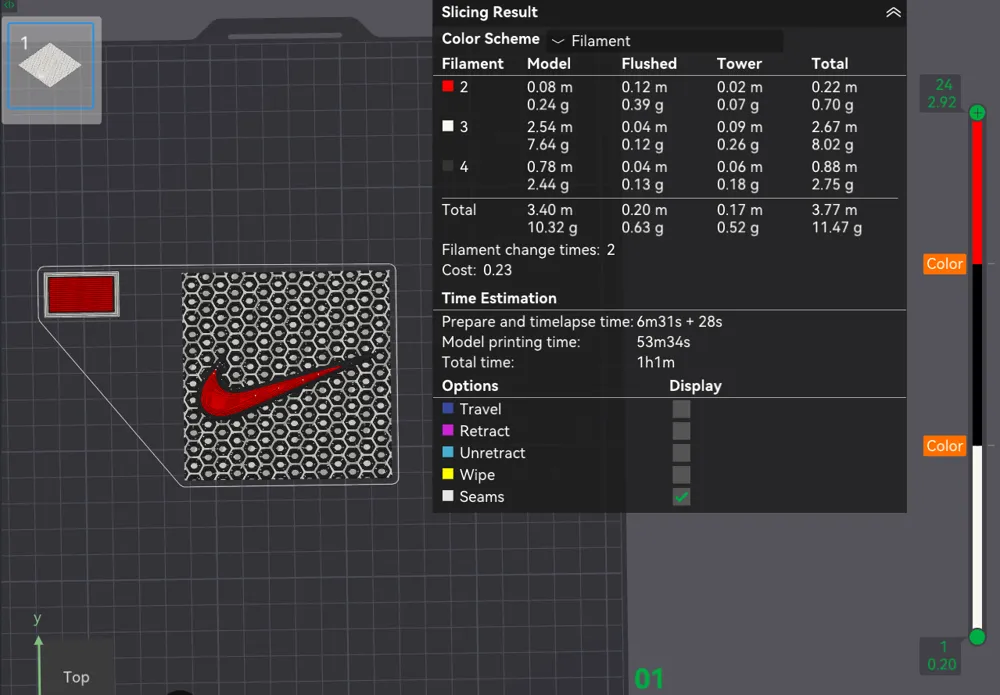1000x695 pixels.
Task: Click the lower Color change marker
Action: click(945, 446)
